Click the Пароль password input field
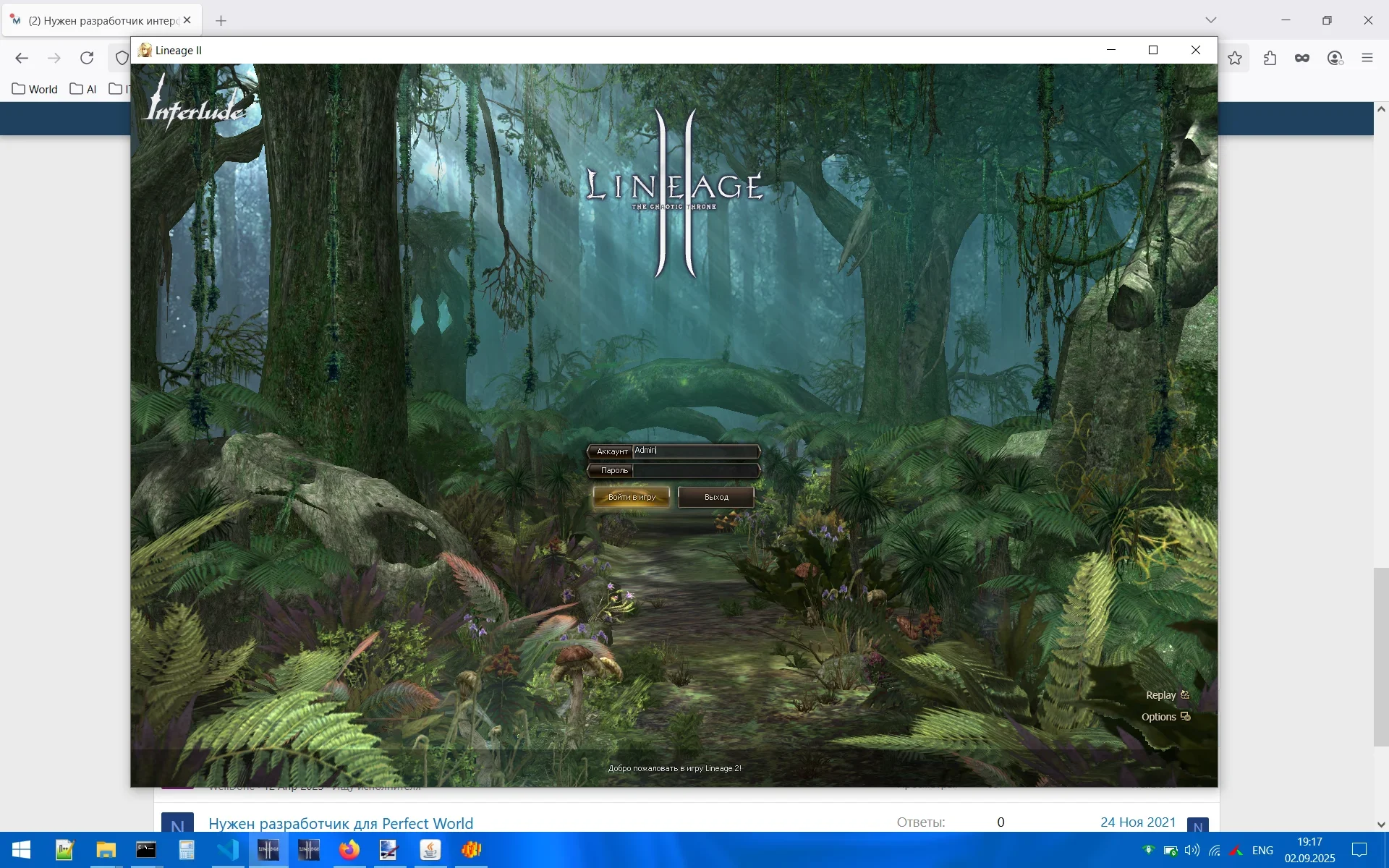 pos(695,470)
